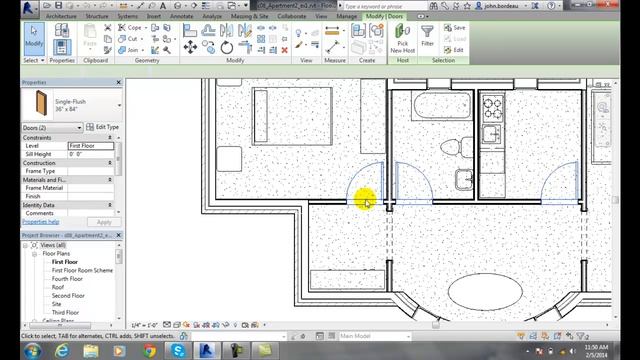Screen dimensions: 640x360
Task: Open the Collaborate ribbon tab
Action: 291,16
